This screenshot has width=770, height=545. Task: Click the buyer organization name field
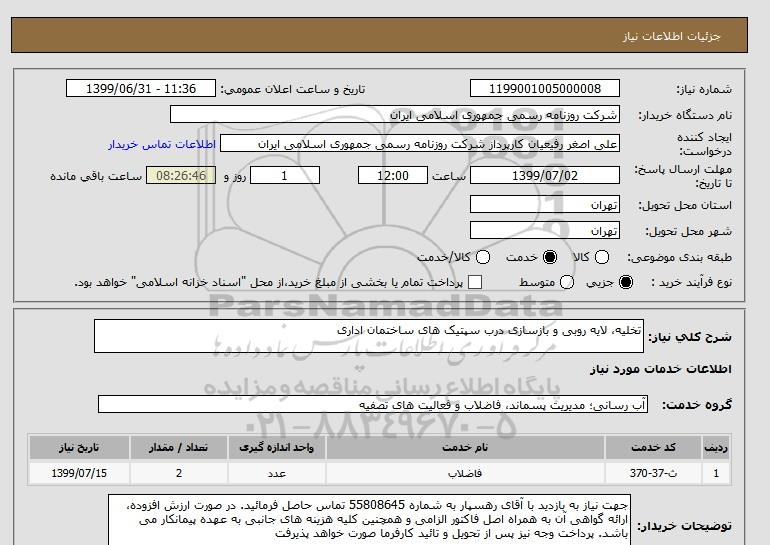tap(395, 114)
